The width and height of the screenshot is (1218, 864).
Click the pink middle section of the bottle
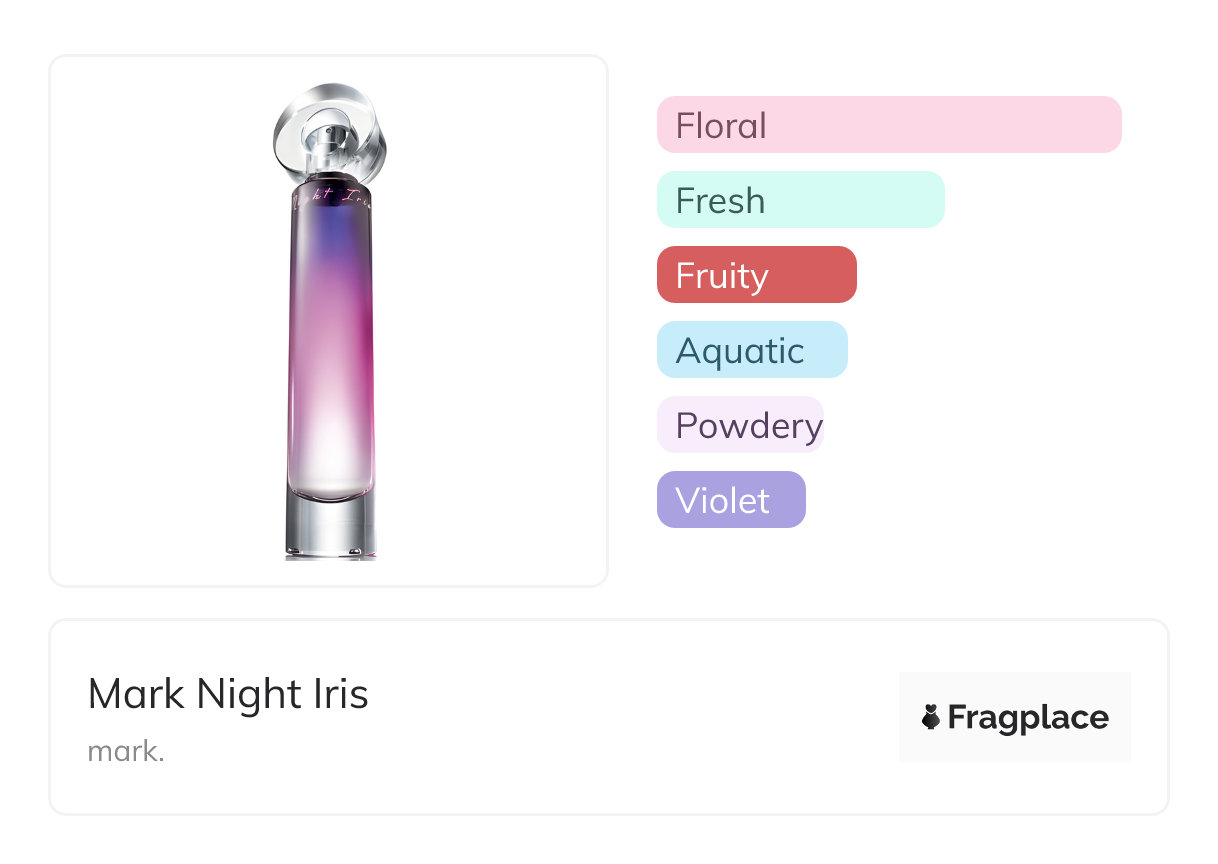[330, 340]
